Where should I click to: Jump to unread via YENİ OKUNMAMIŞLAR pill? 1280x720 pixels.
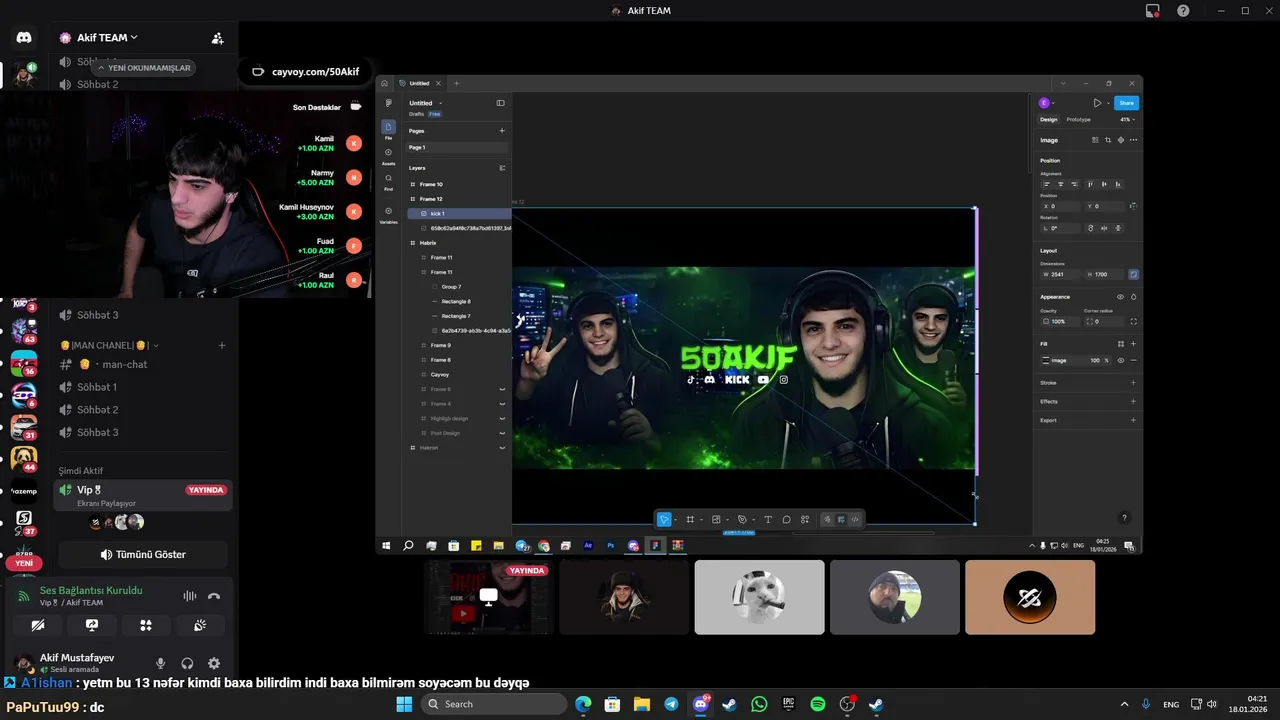pyautogui.click(x=145, y=68)
